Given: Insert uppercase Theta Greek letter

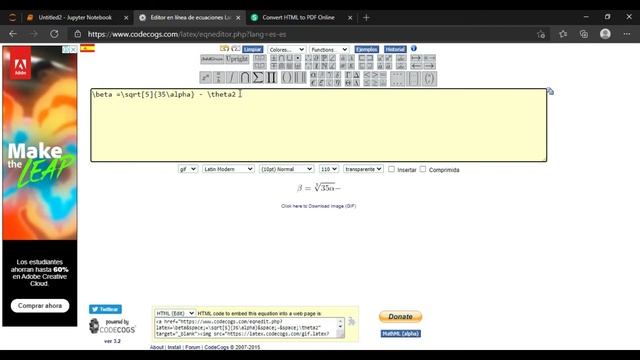Looking at the screenshot, I should (x=348, y=83).
